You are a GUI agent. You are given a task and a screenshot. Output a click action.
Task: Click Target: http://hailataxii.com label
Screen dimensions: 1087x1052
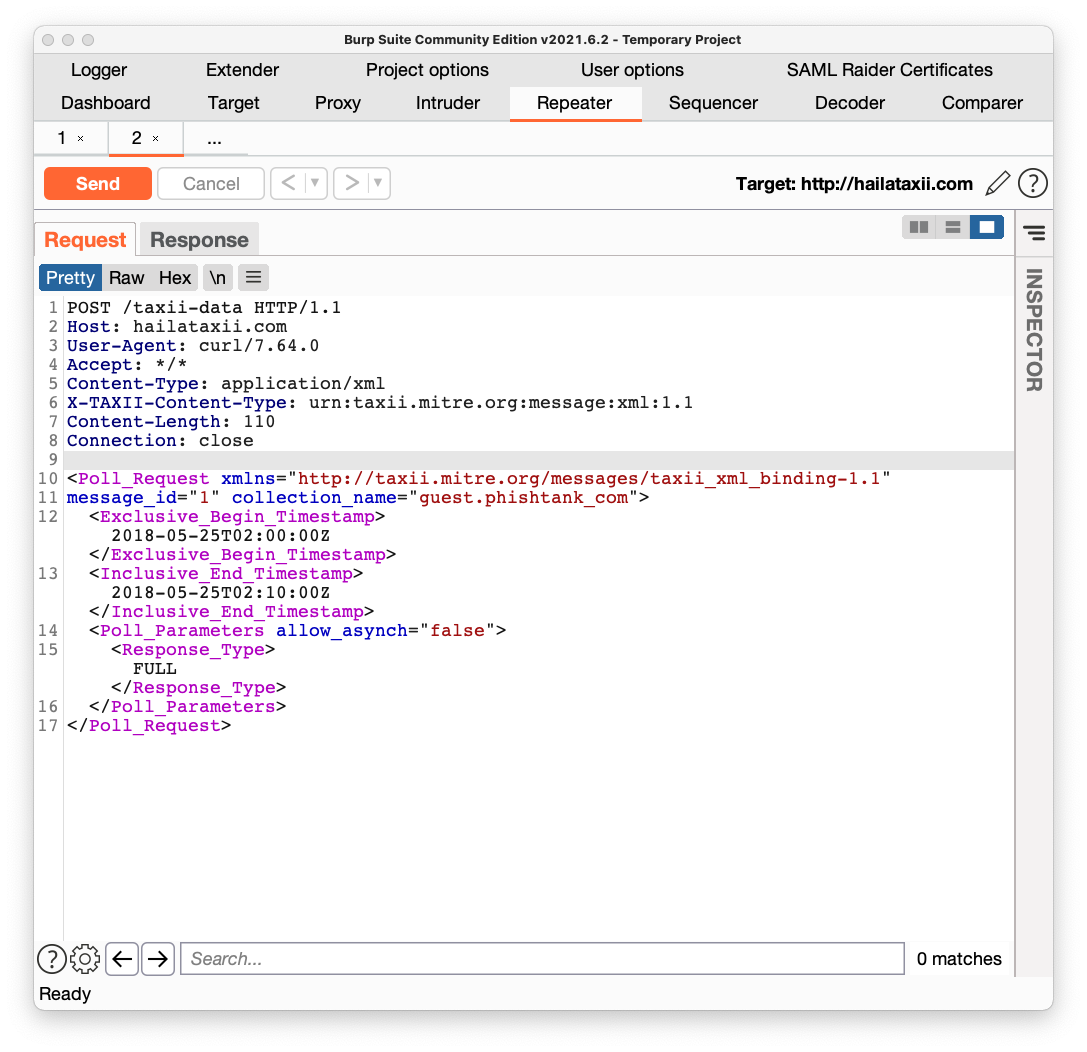point(854,184)
